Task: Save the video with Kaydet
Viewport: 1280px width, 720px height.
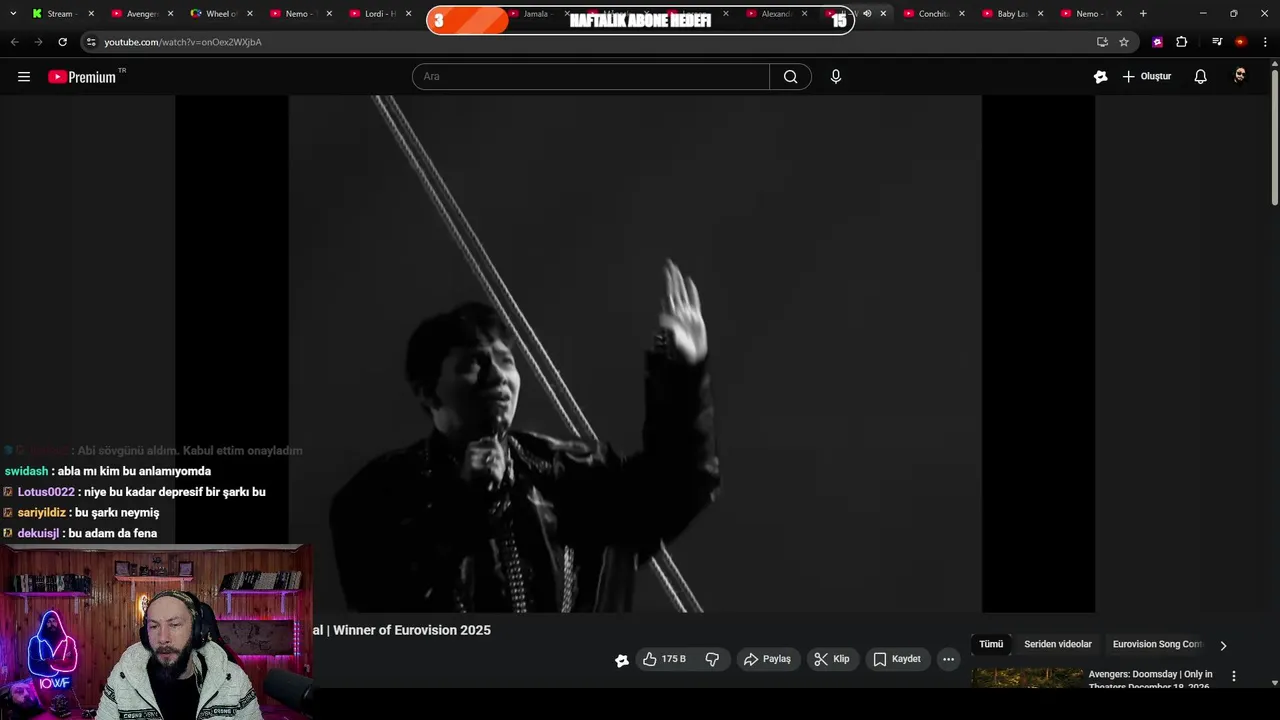Action: [x=897, y=659]
